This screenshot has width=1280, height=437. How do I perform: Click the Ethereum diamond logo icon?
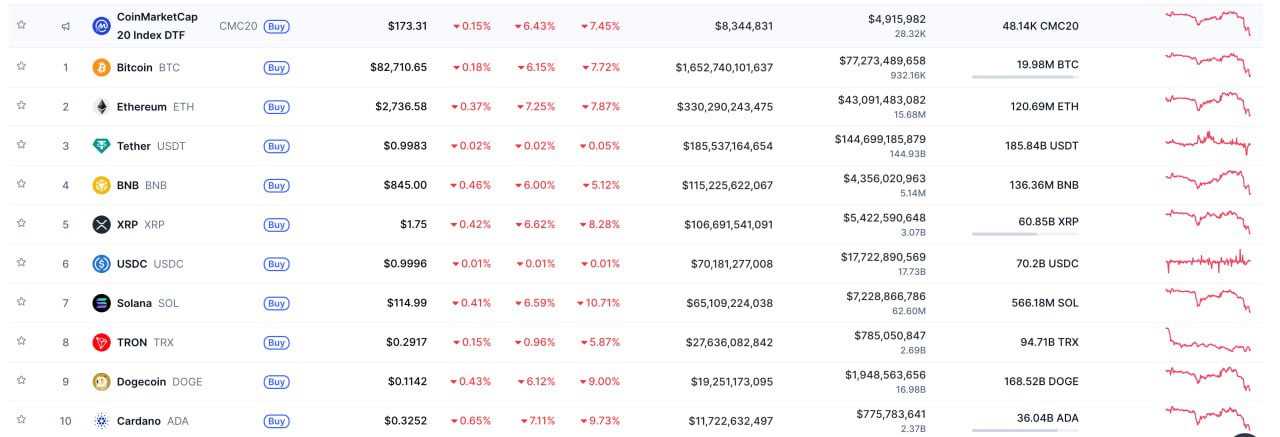tap(101, 106)
